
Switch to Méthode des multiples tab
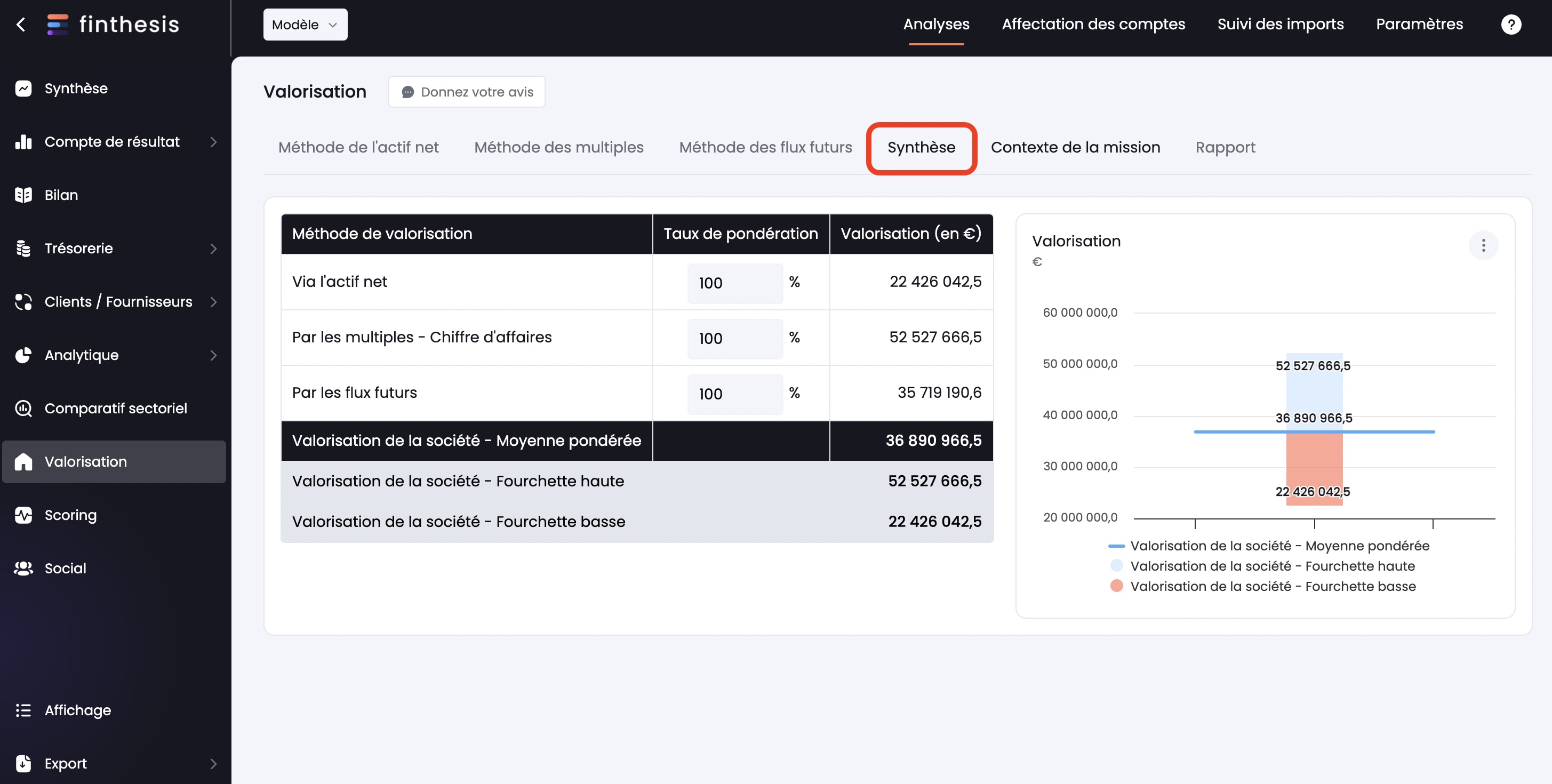tap(558, 148)
